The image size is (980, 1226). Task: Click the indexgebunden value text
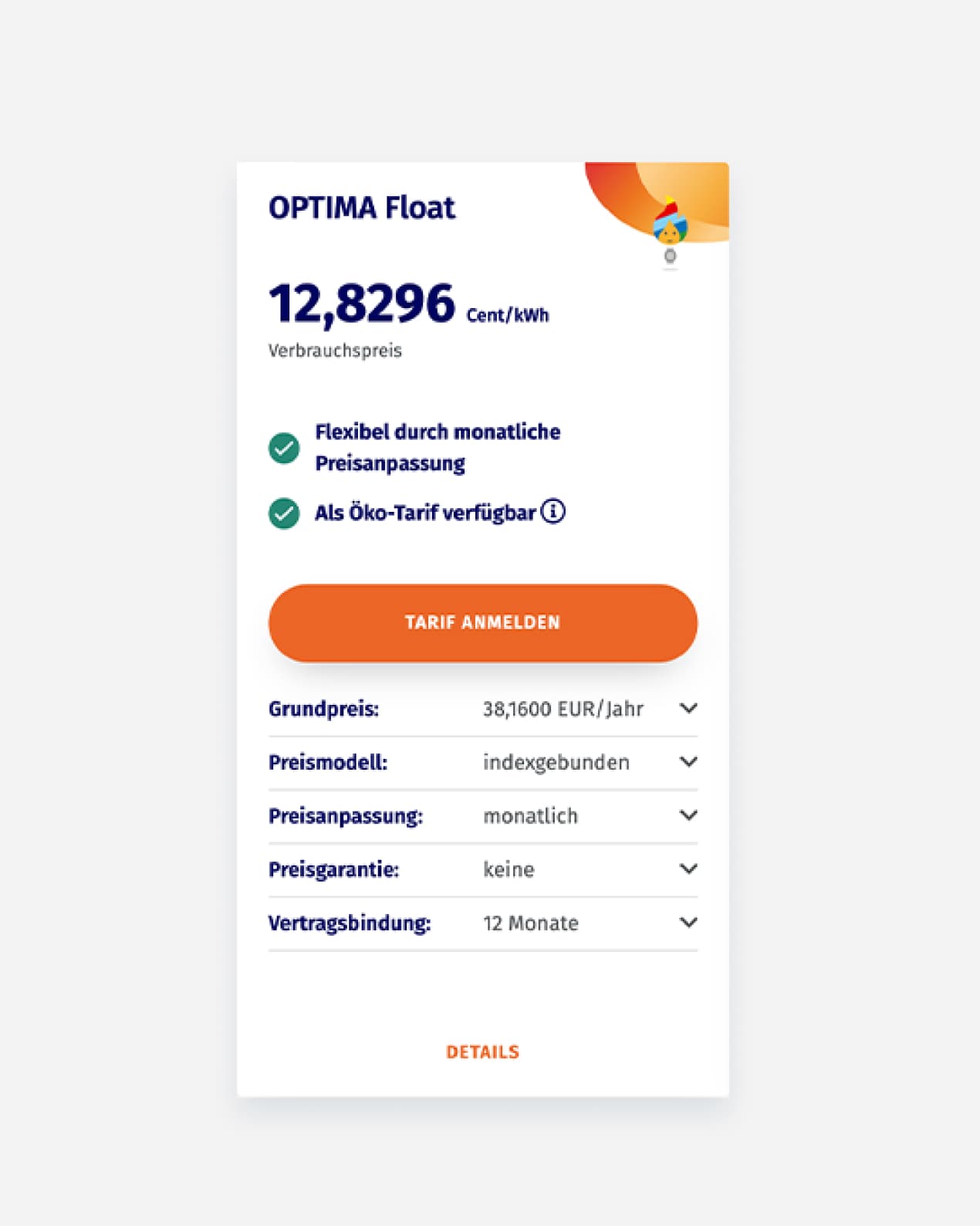click(556, 763)
